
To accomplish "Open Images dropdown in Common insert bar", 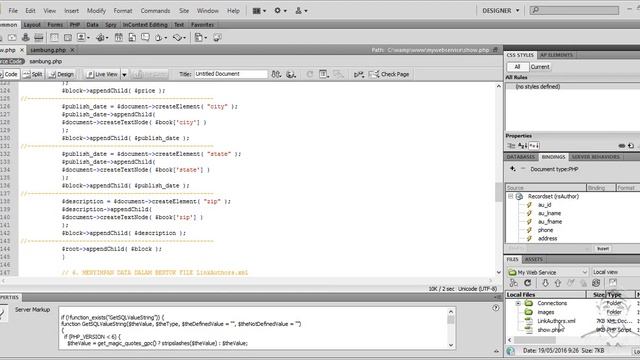I will click(x=83, y=38).
